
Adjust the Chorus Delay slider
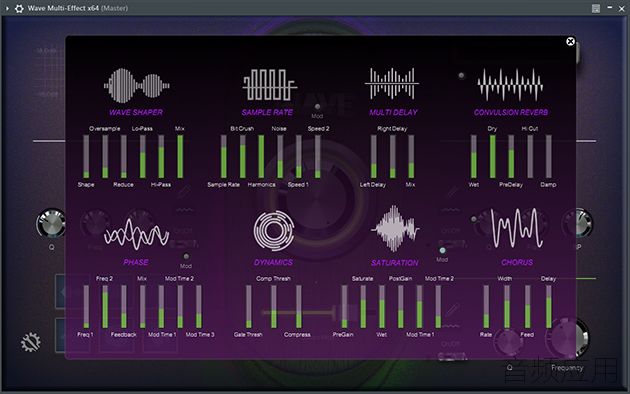click(548, 306)
